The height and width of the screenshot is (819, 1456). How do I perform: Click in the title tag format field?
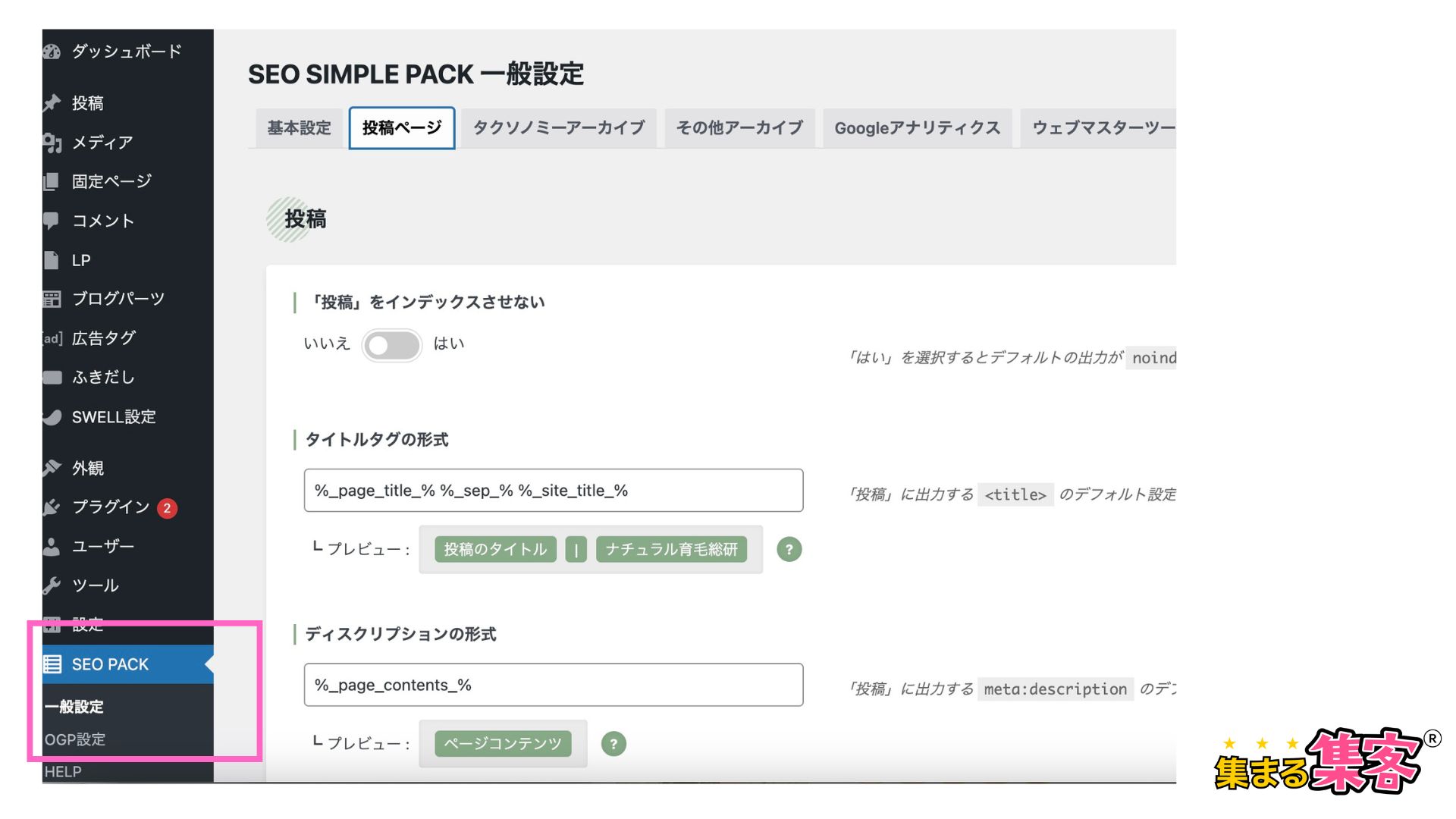(x=553, y=491)
